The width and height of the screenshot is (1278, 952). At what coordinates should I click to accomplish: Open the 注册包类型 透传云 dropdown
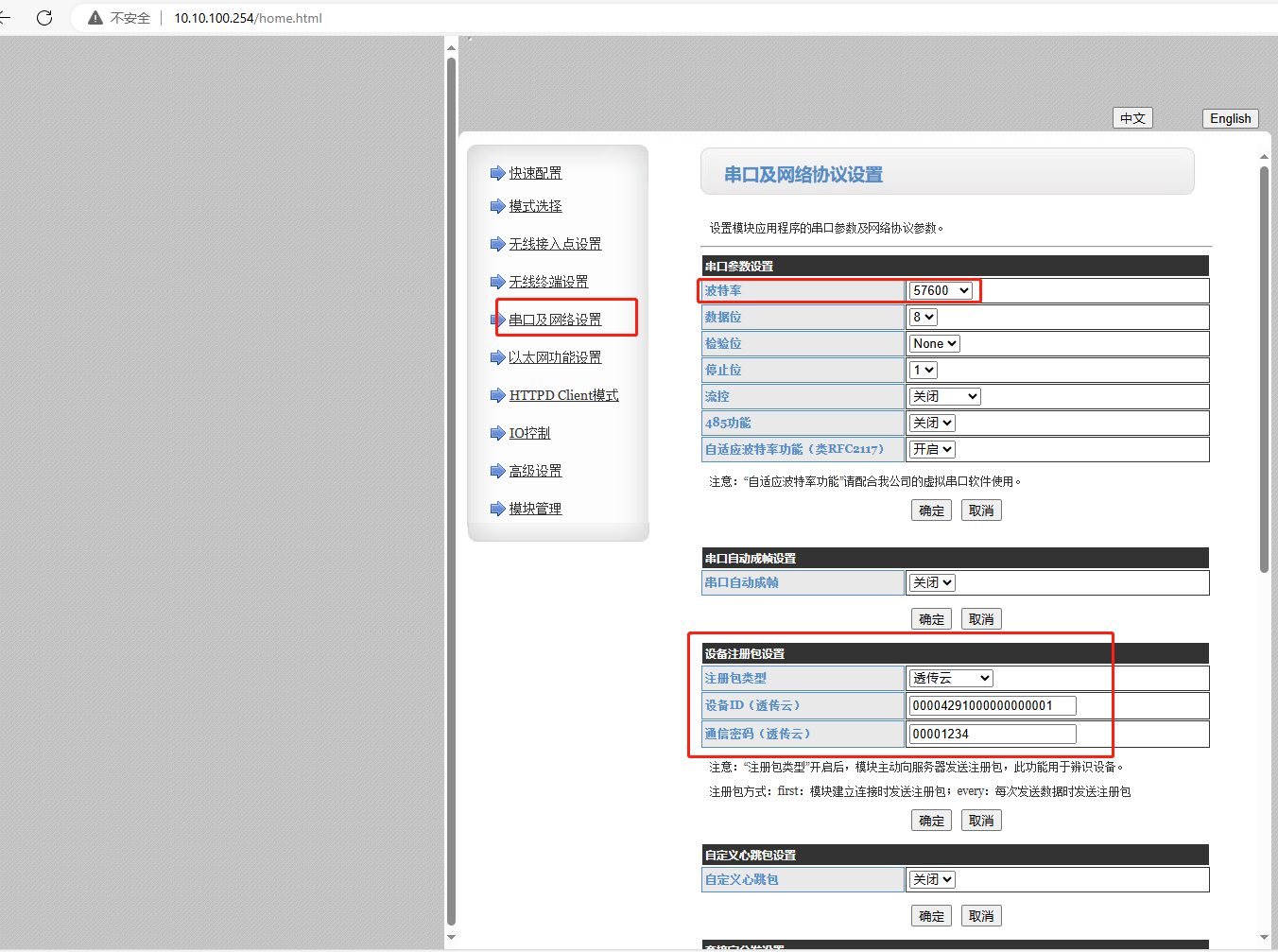coord(951,678)
